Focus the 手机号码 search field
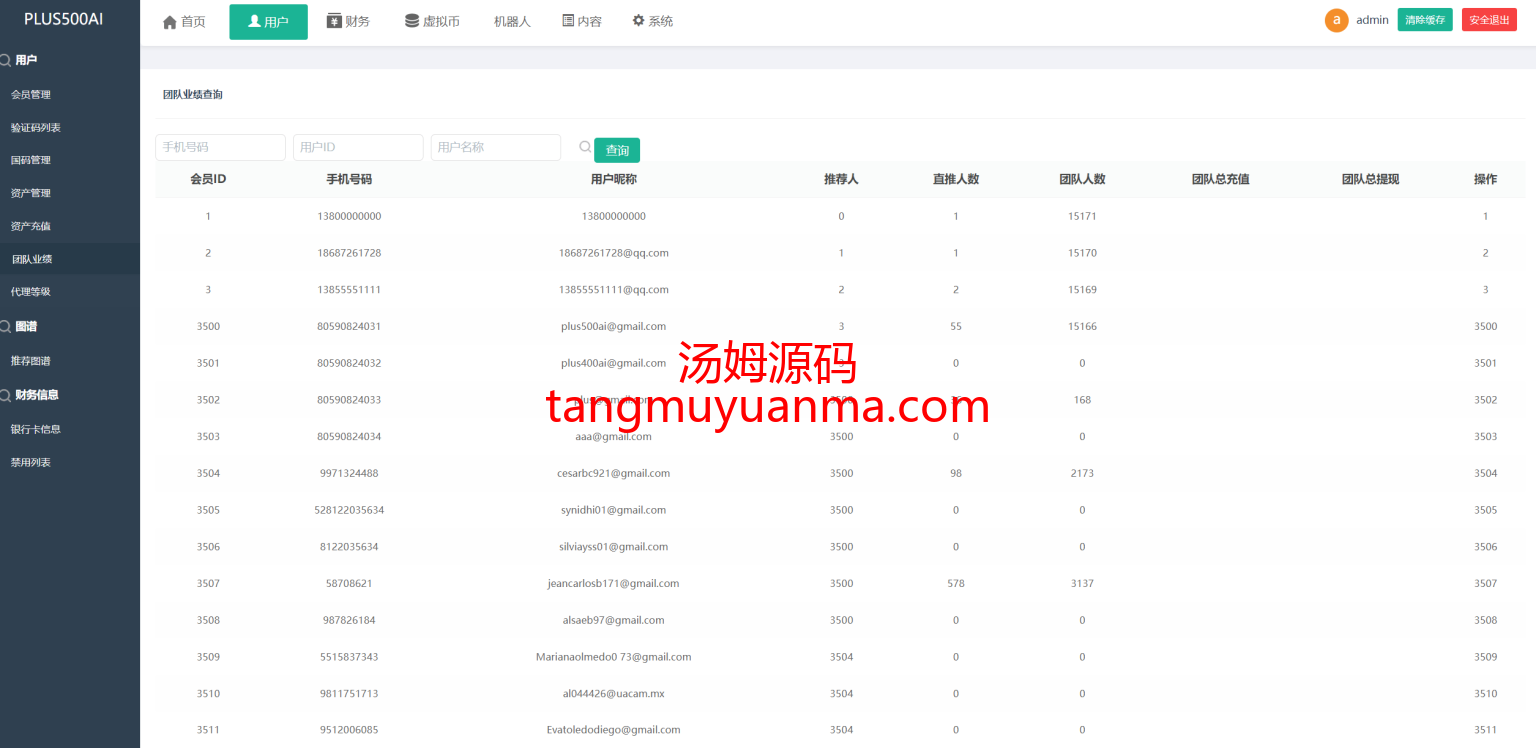This screenshot has width=1536, height=748. tap(220, 147)
